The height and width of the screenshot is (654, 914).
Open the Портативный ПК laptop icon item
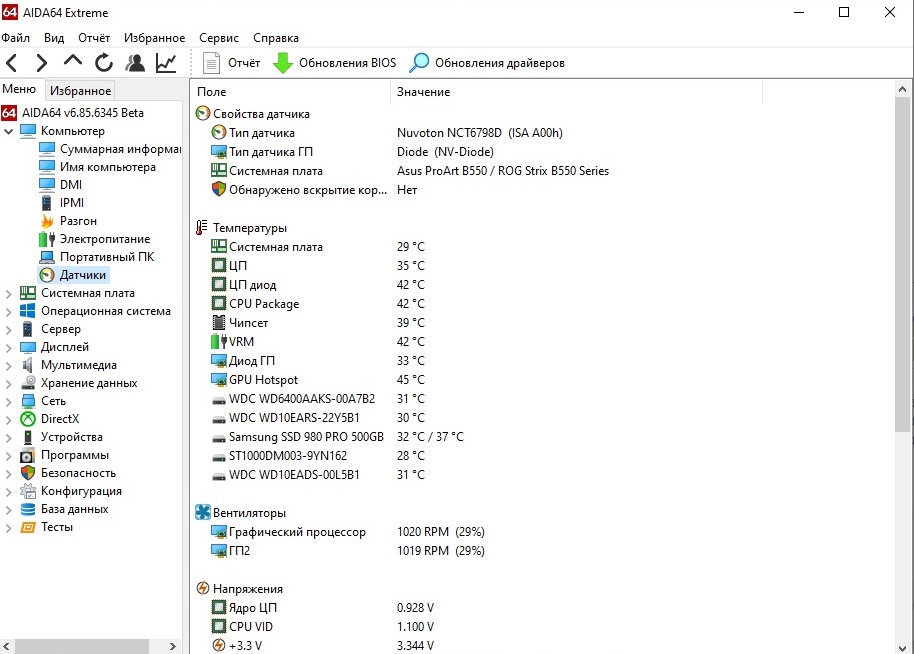click(x=47, y=257)
